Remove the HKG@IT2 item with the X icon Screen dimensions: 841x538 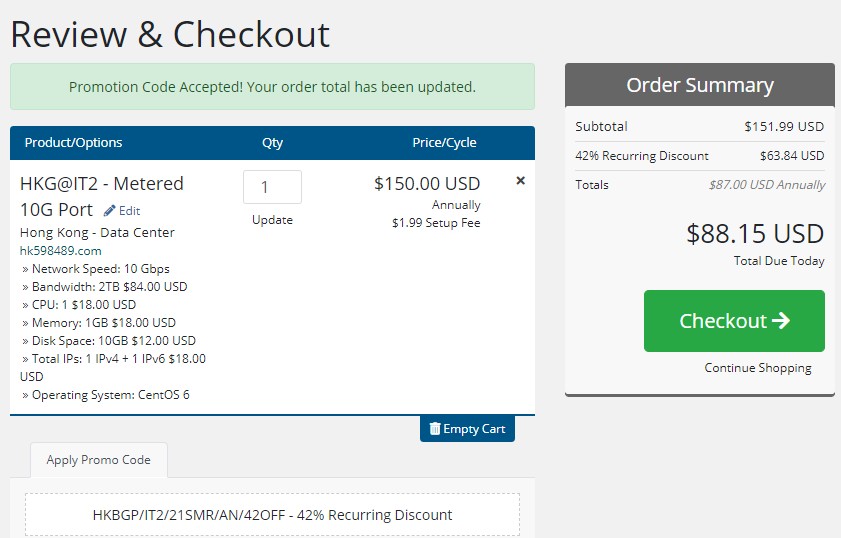520,181
